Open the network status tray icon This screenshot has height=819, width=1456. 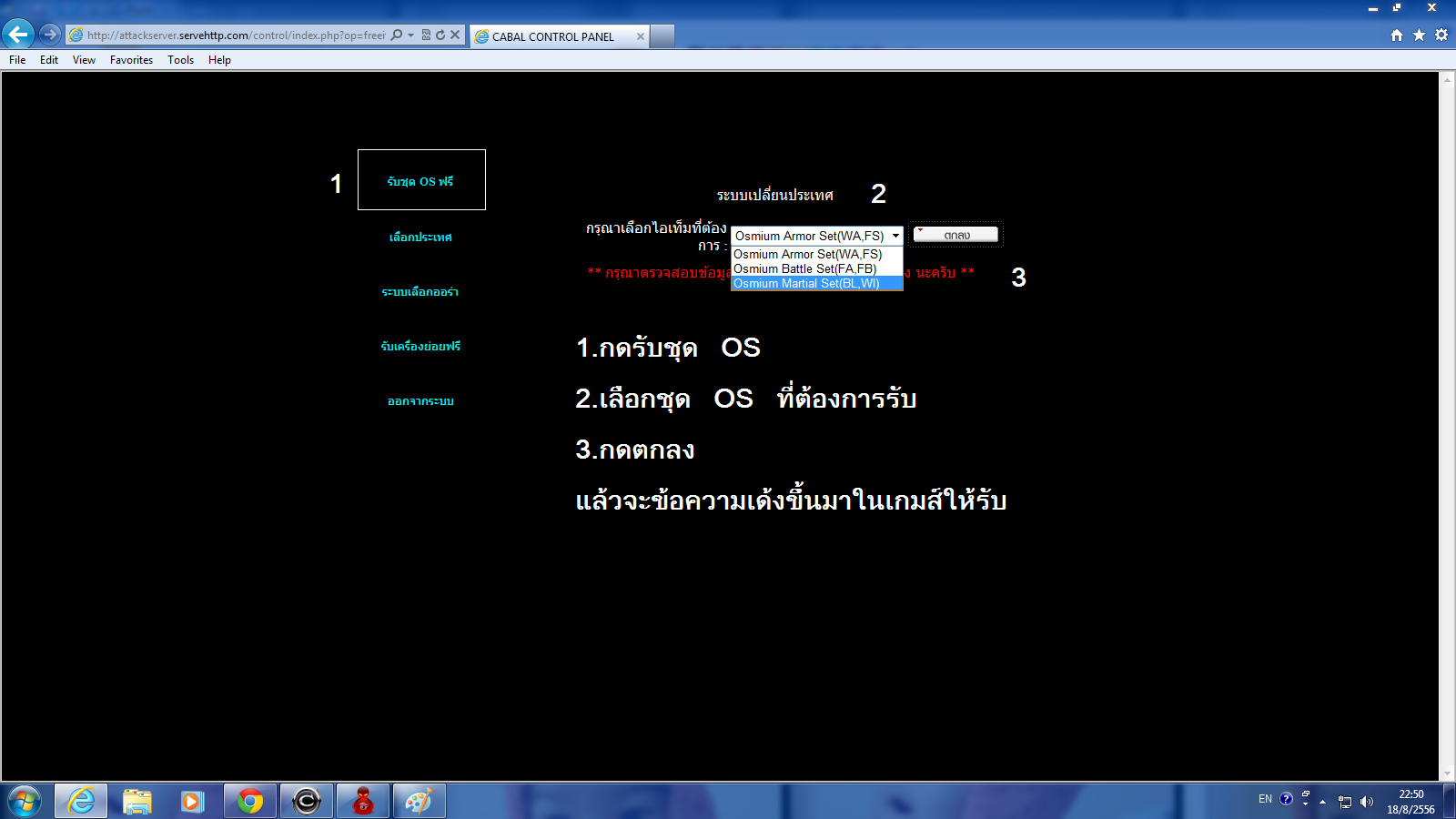pos(1345,802)
